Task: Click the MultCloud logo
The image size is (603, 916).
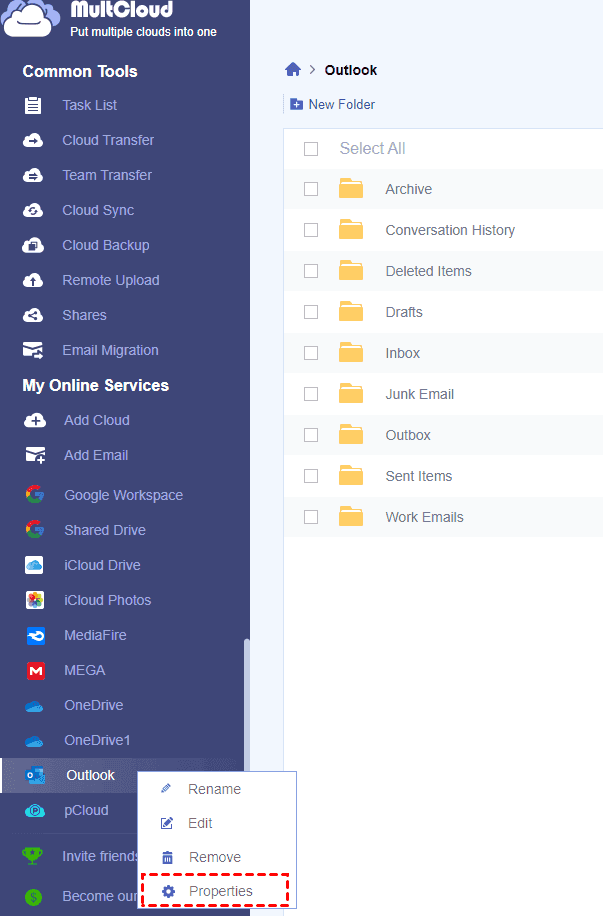Action: click(x=31, y=19)
